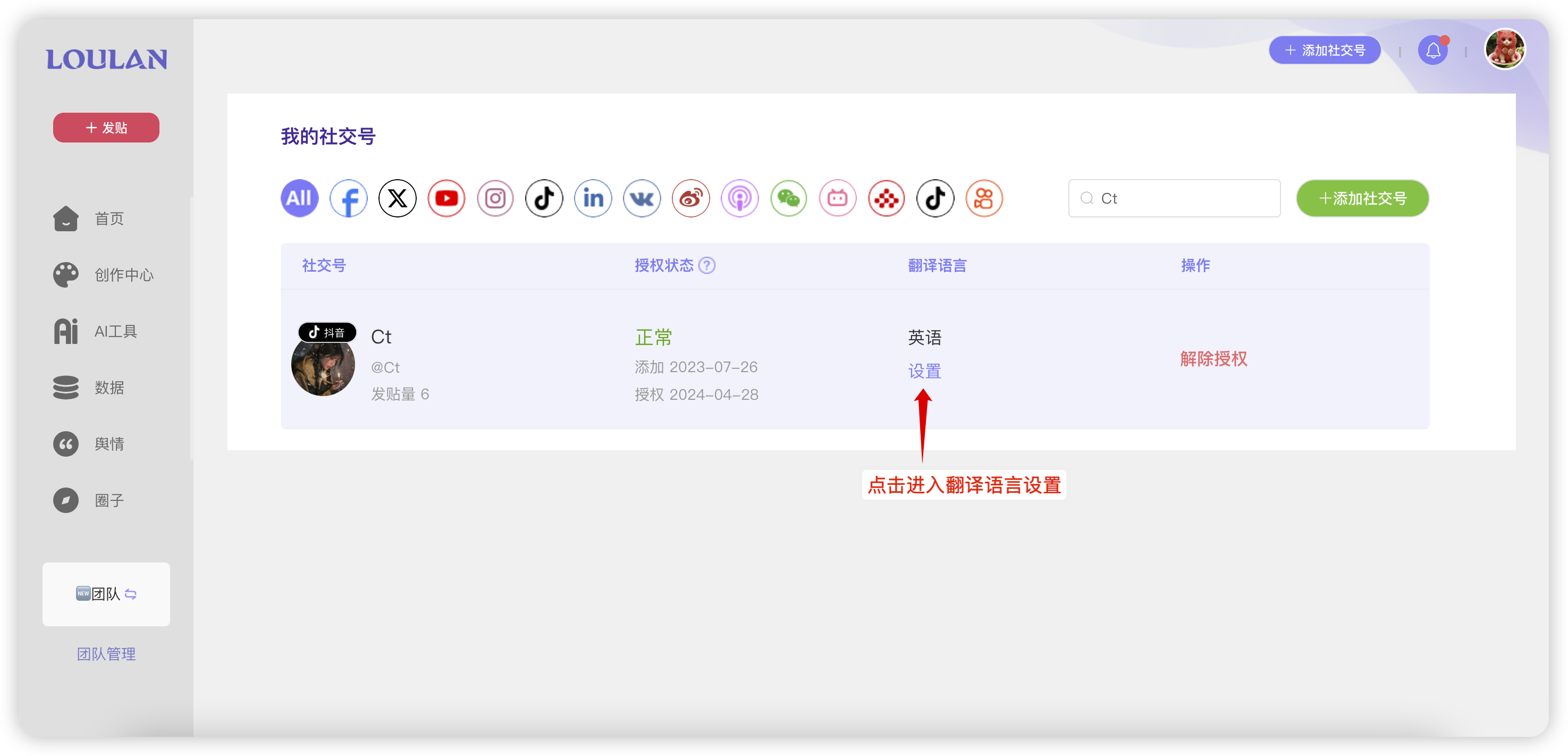Open 创作中心 in sidebar
The image size is (1568, 756).
[104, 275]
